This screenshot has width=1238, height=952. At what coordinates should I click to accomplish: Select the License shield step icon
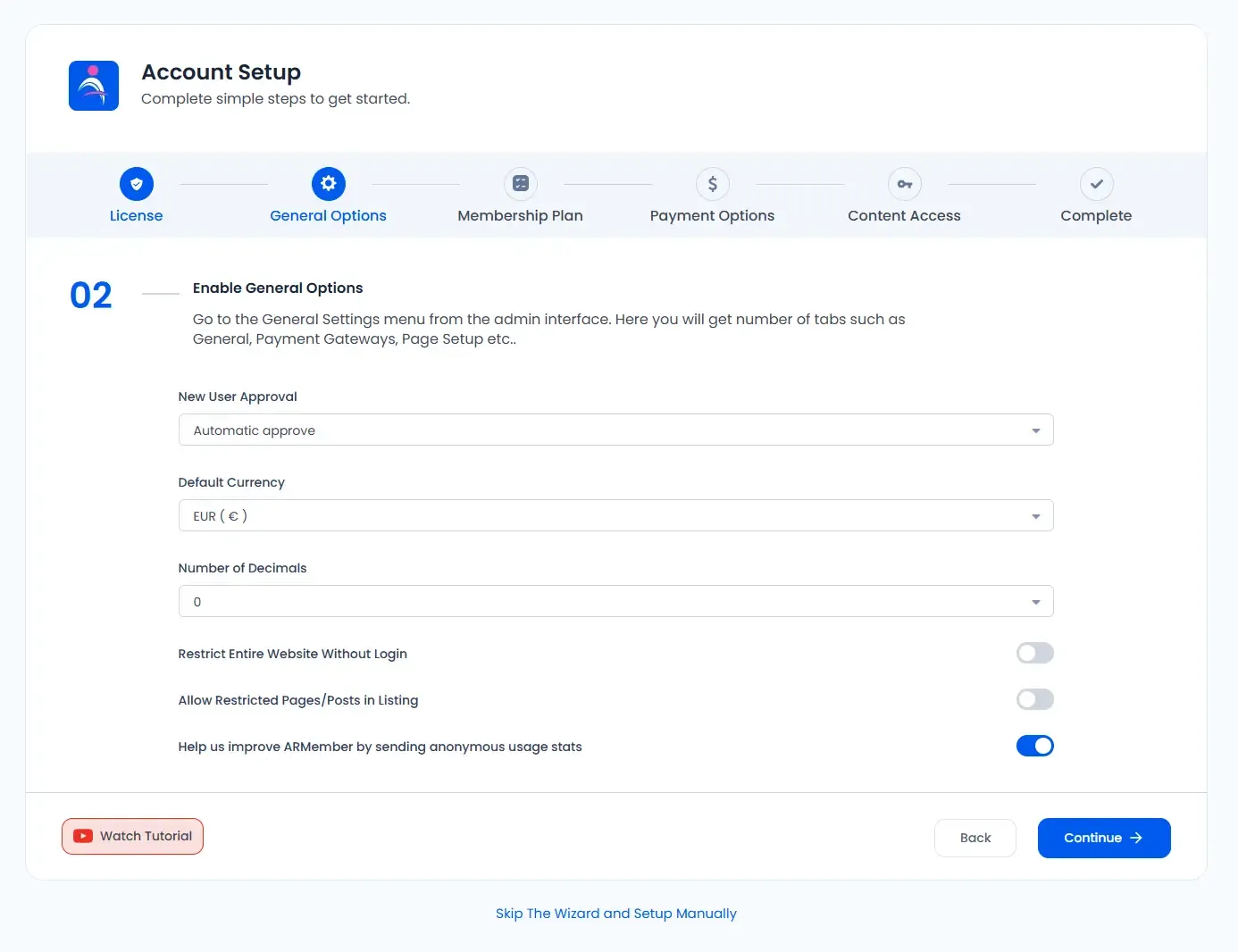tap(137, 184)
